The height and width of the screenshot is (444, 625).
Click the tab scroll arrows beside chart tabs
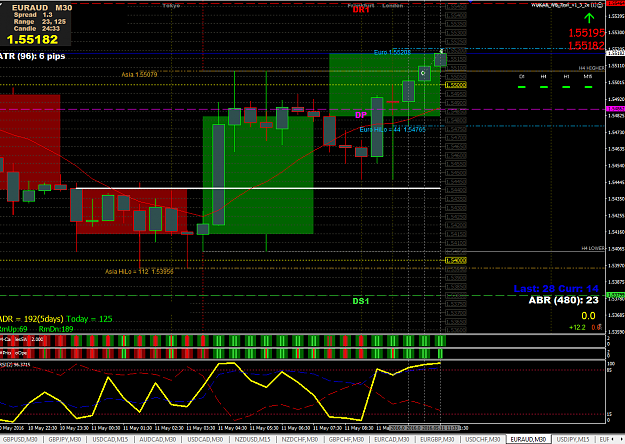coord(617,439)
